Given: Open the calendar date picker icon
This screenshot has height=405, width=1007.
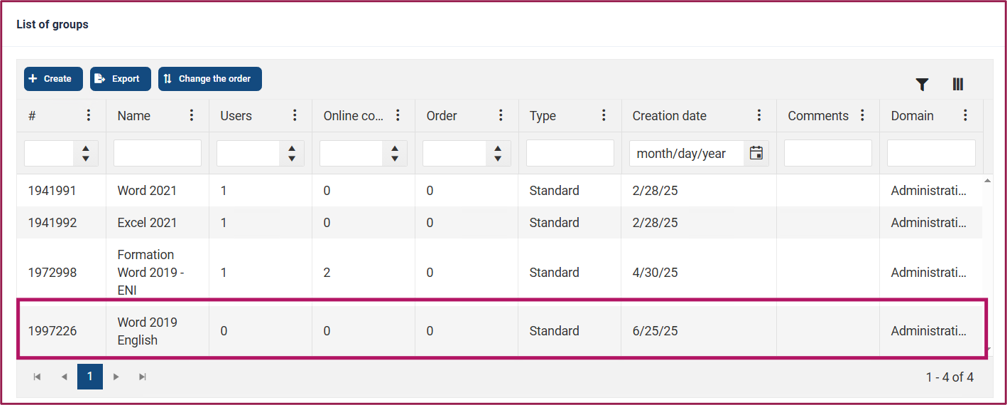Looking at the screenshot, I should coord(757,153).
